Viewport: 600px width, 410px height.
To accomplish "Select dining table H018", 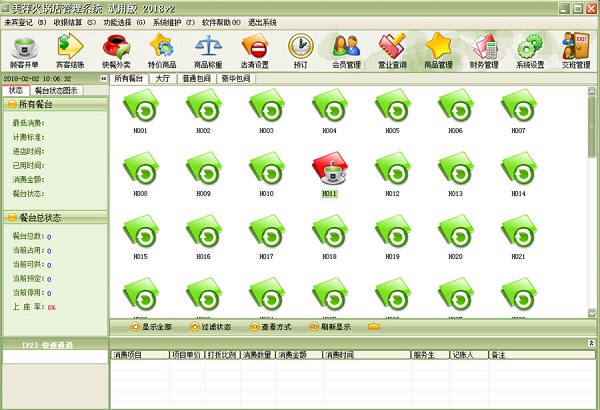I will pos(329,237).
